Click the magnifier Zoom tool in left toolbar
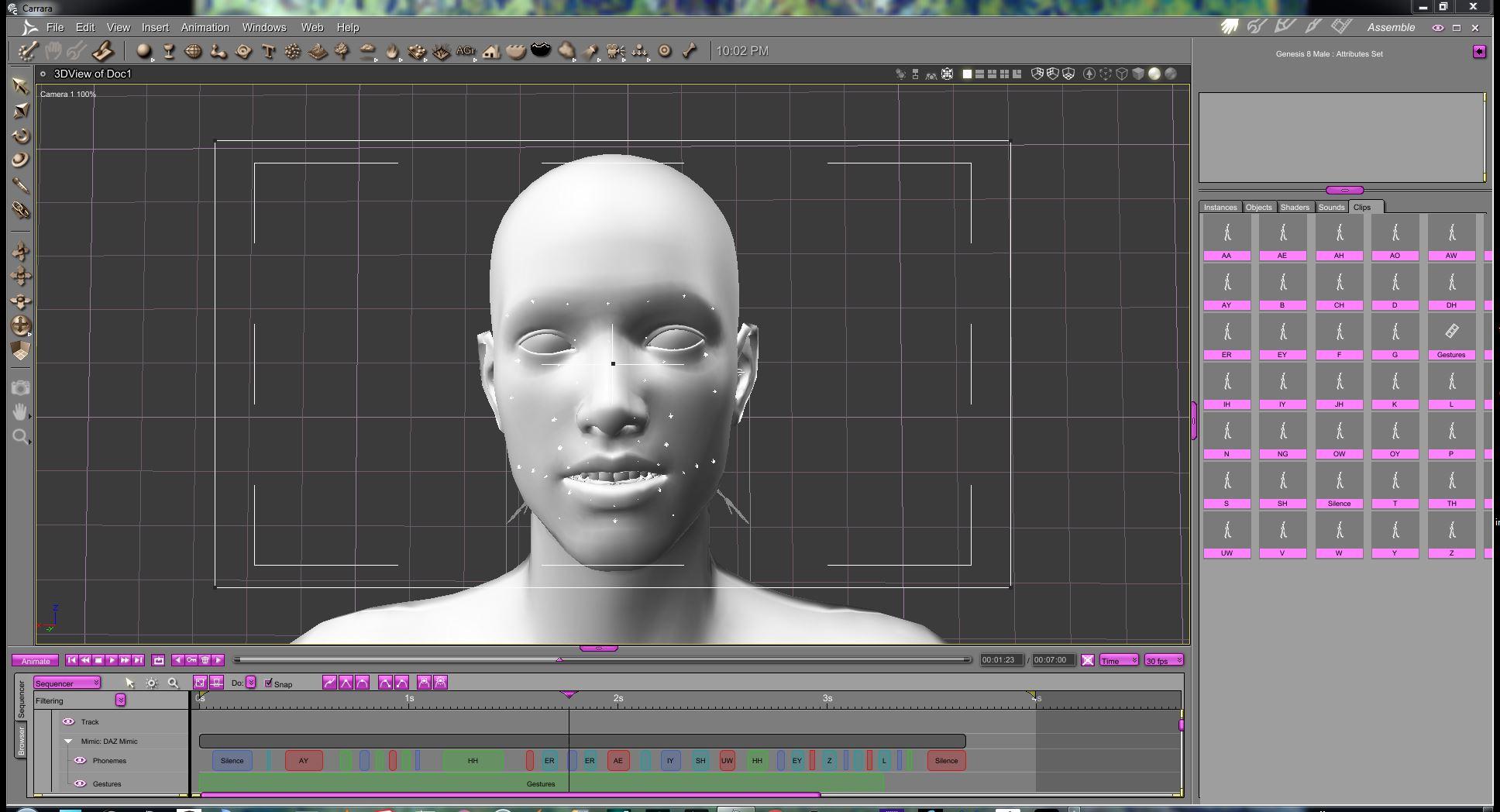Image resolution: width=1500 pixels, height=812 pixels. click(21, 437)
